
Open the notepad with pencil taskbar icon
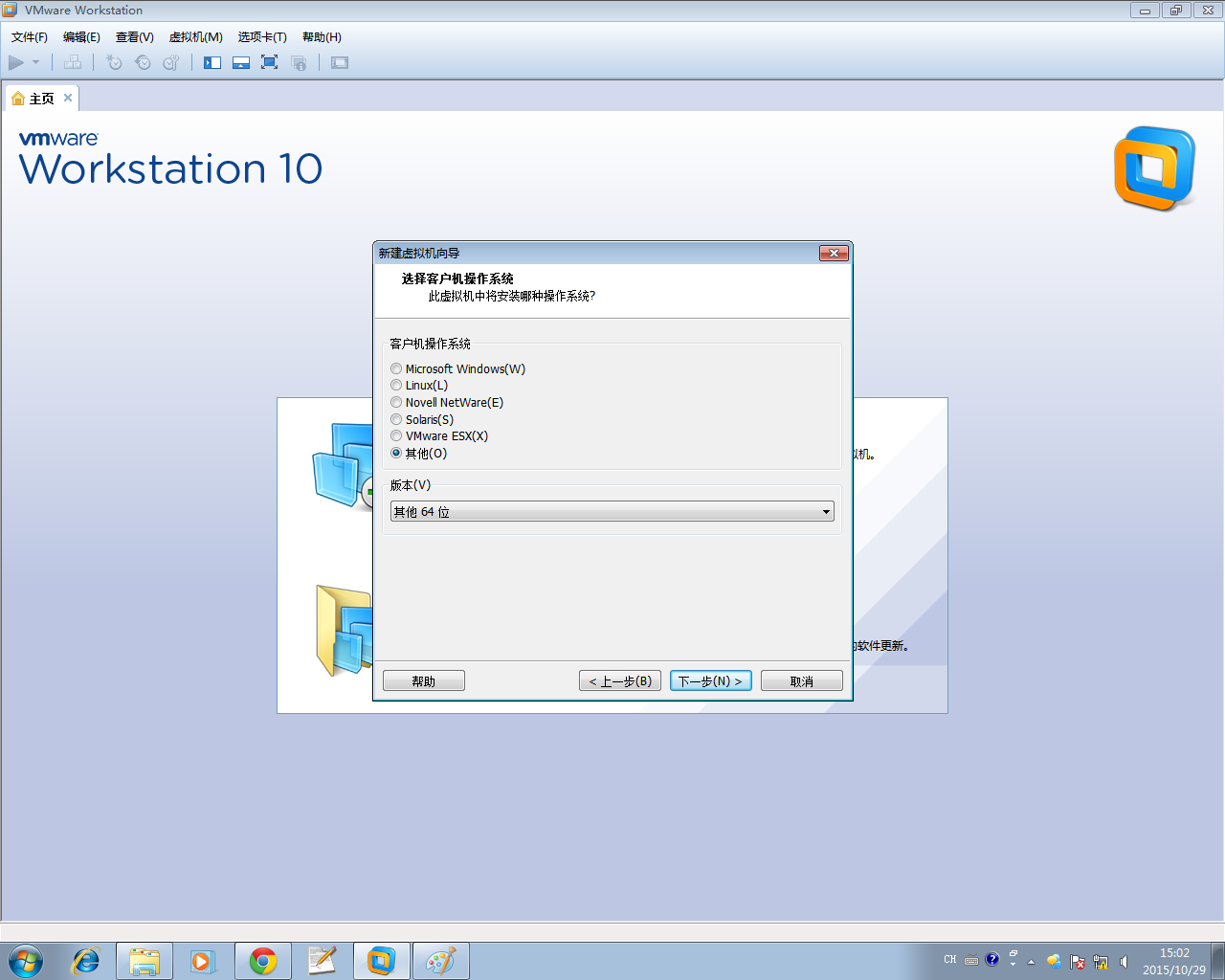(x=323, y=961)
